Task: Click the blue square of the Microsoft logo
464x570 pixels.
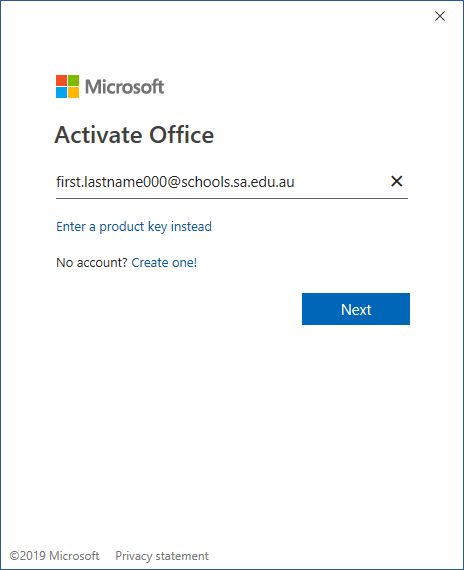Action: (61, 93)
